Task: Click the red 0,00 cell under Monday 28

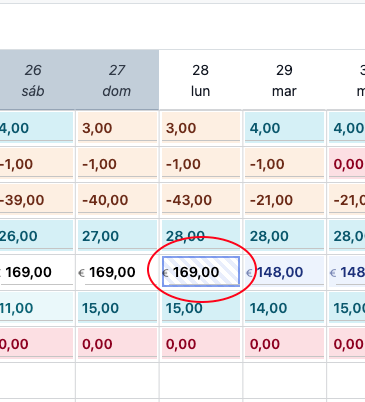Action: click(x=201, y=343)
